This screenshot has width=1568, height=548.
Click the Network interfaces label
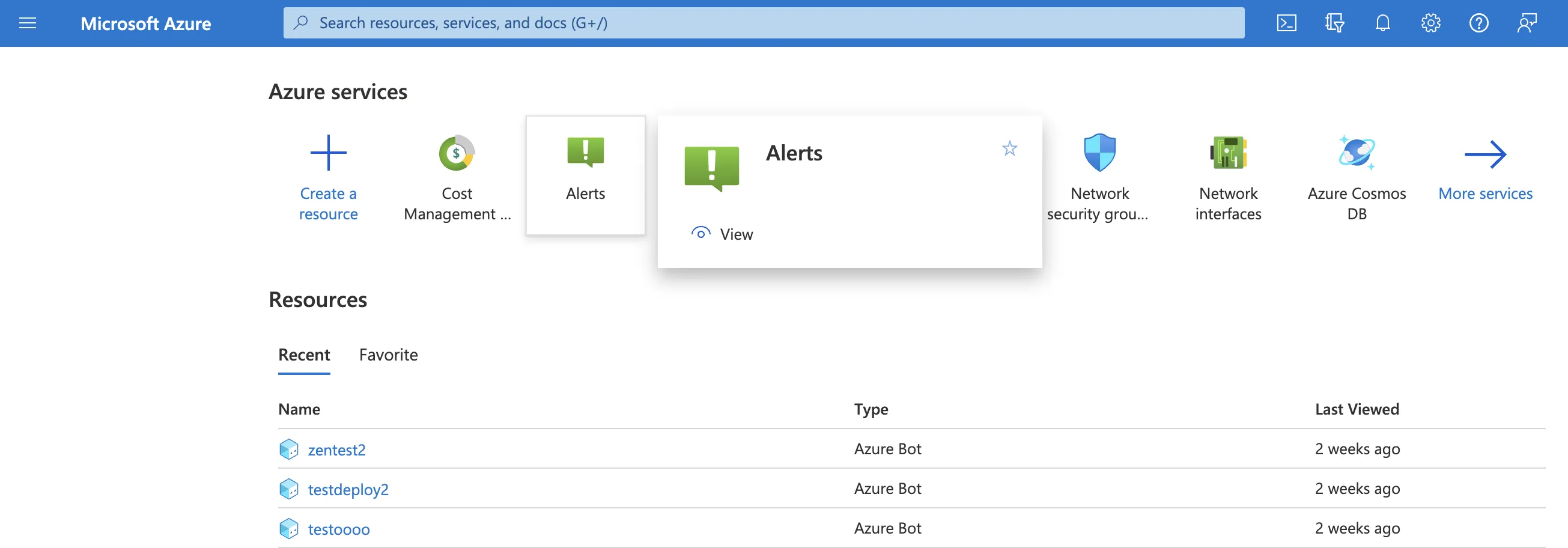click(x=1229, y=203)
